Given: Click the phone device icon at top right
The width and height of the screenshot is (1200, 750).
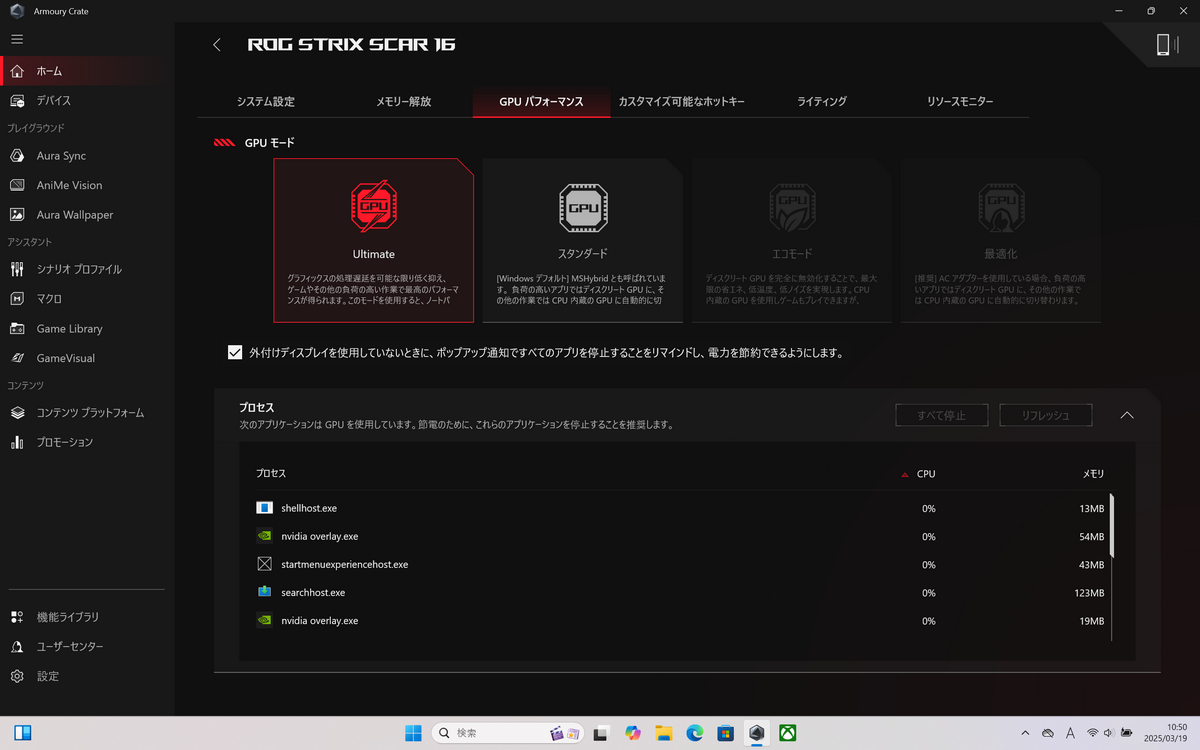Looking at the screenshot, I should coord(1162,45).
